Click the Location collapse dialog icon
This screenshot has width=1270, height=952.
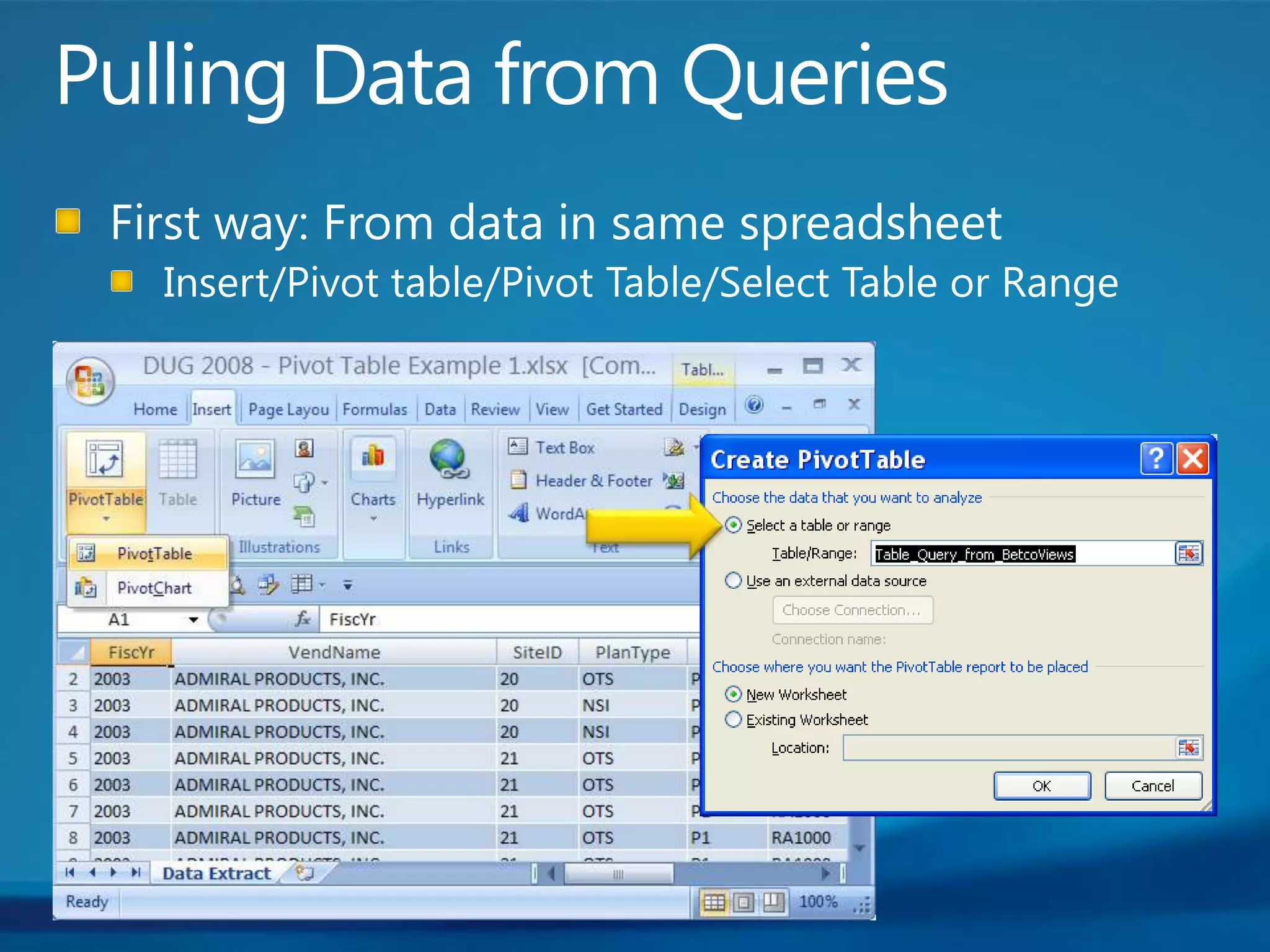point(1189,748)
